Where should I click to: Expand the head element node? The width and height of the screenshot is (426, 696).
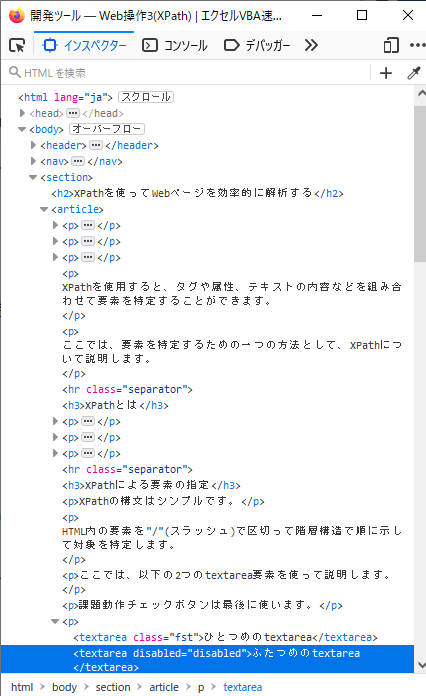tap(22, 113)
